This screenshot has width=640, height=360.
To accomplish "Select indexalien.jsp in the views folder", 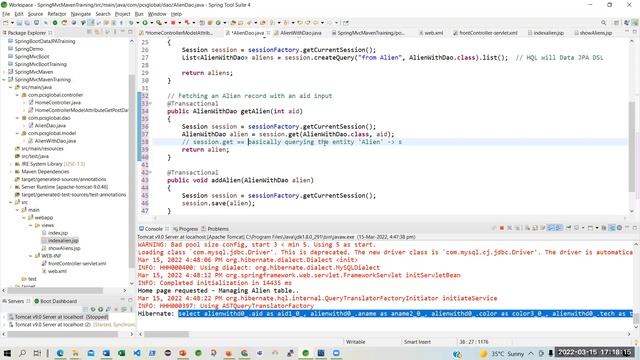I will 63,241.
